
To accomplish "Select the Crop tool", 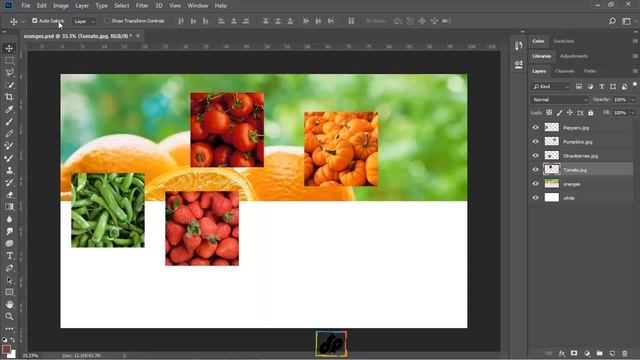I will [x=9, y=97].
